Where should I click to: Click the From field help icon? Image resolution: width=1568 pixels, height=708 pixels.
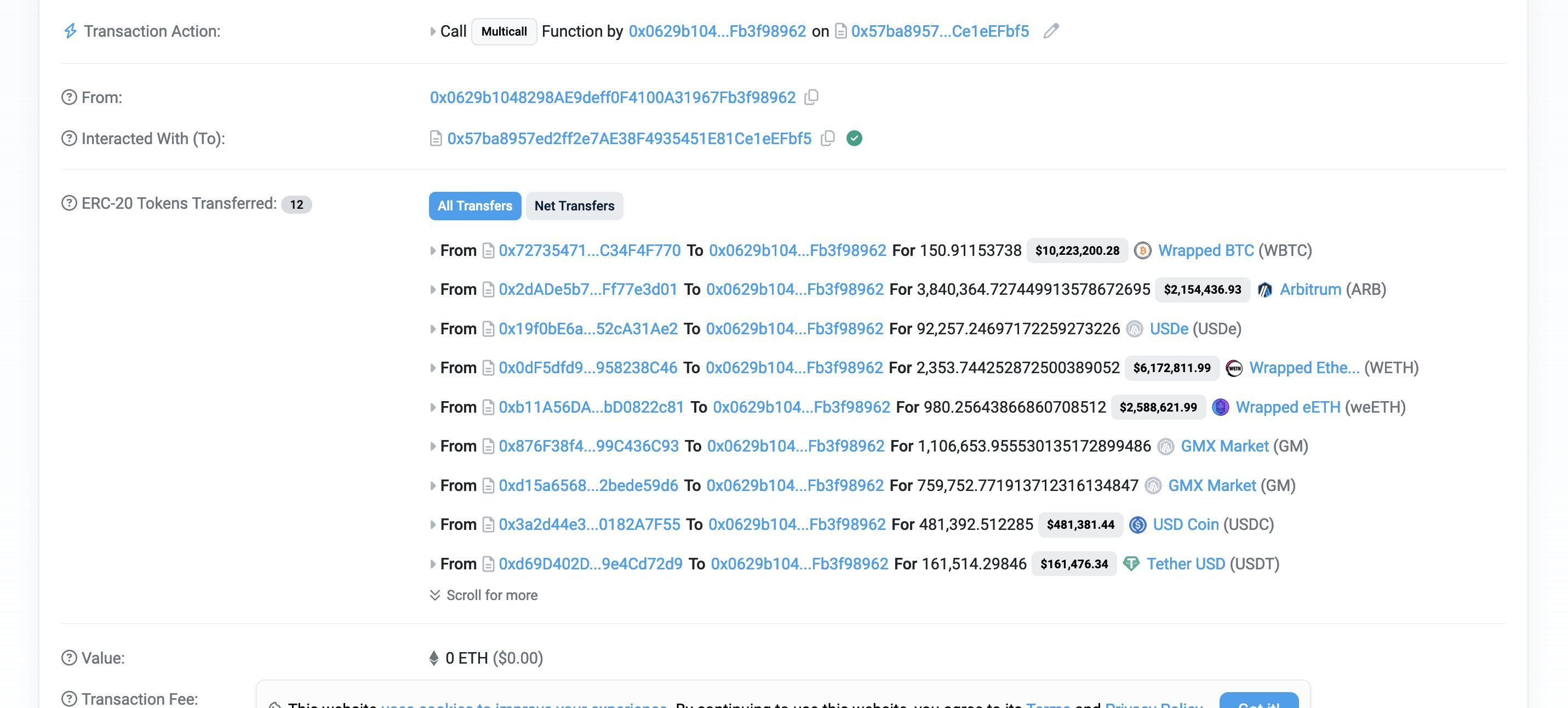70,98
